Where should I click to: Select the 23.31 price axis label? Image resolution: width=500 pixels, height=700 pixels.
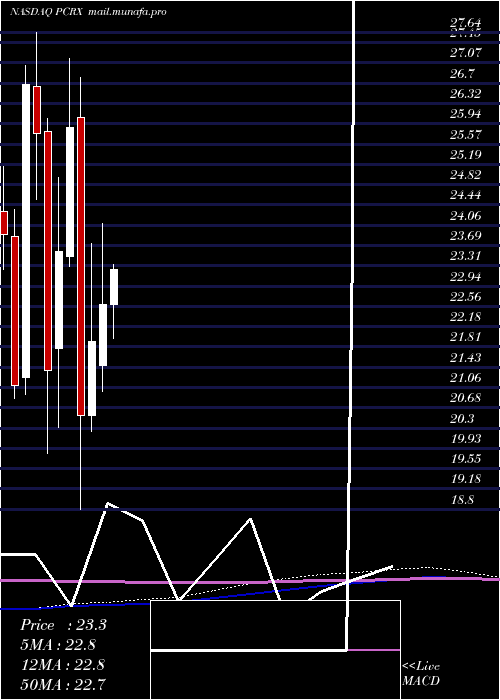click(x=466, y=256)
